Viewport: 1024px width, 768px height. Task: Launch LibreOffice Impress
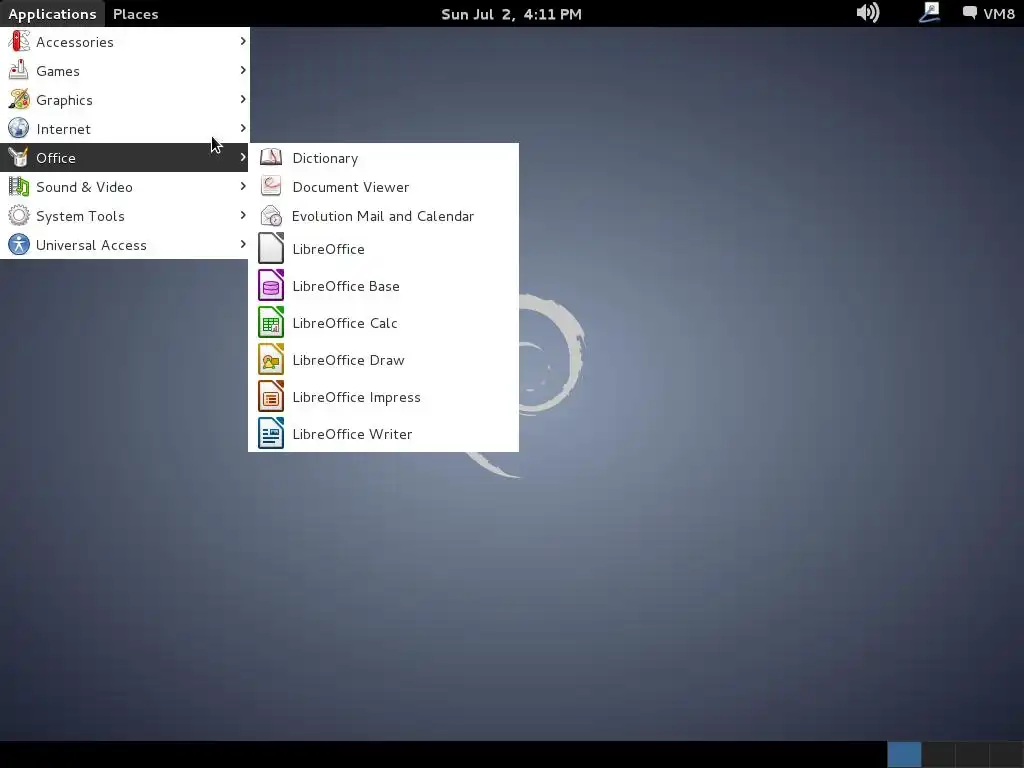click(383, 396)
